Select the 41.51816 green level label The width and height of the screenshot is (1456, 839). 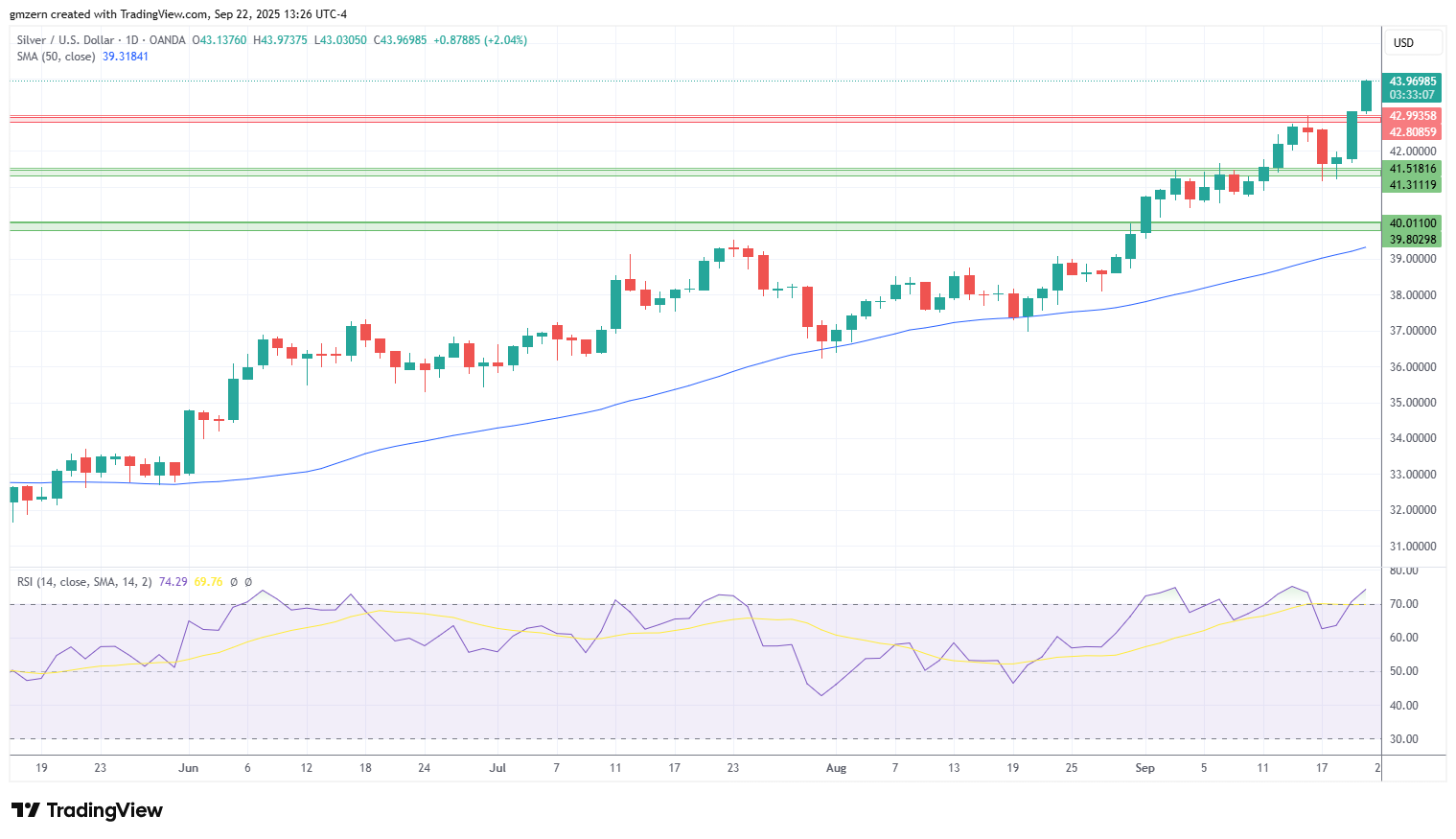tap(1413, 169)
